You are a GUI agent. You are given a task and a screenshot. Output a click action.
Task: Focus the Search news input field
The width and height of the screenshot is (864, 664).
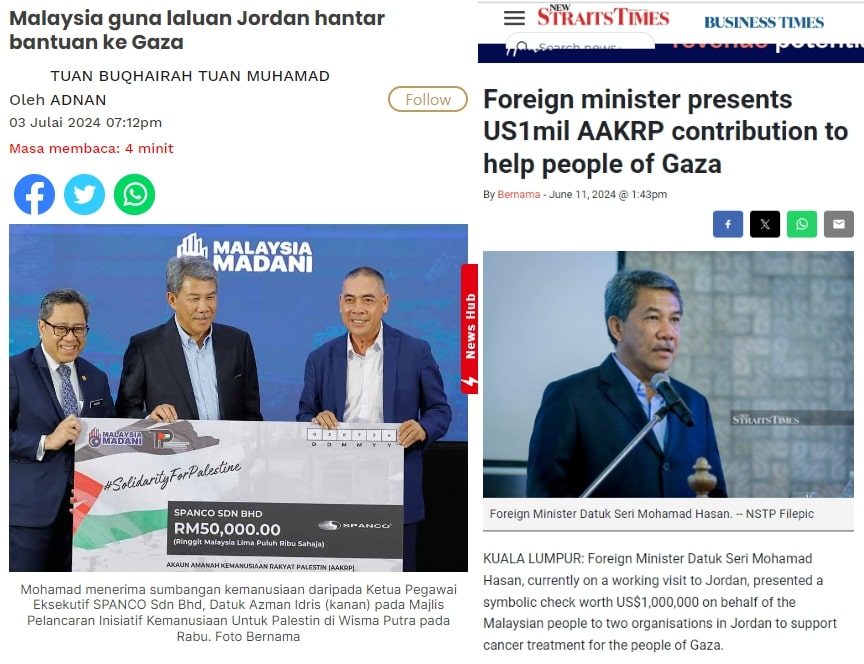tap(580, 44)
